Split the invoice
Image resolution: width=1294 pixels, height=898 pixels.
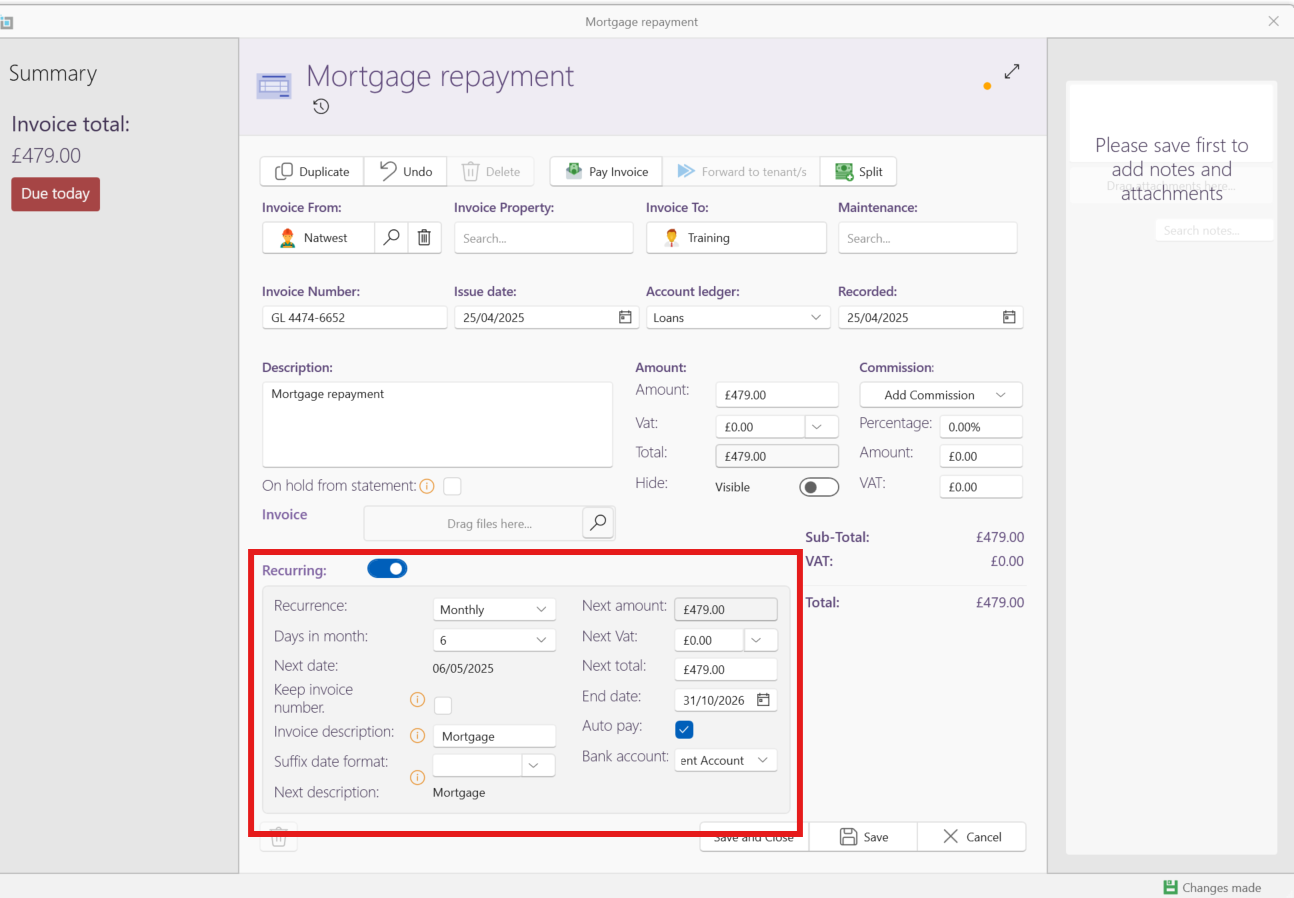[858, 172]
